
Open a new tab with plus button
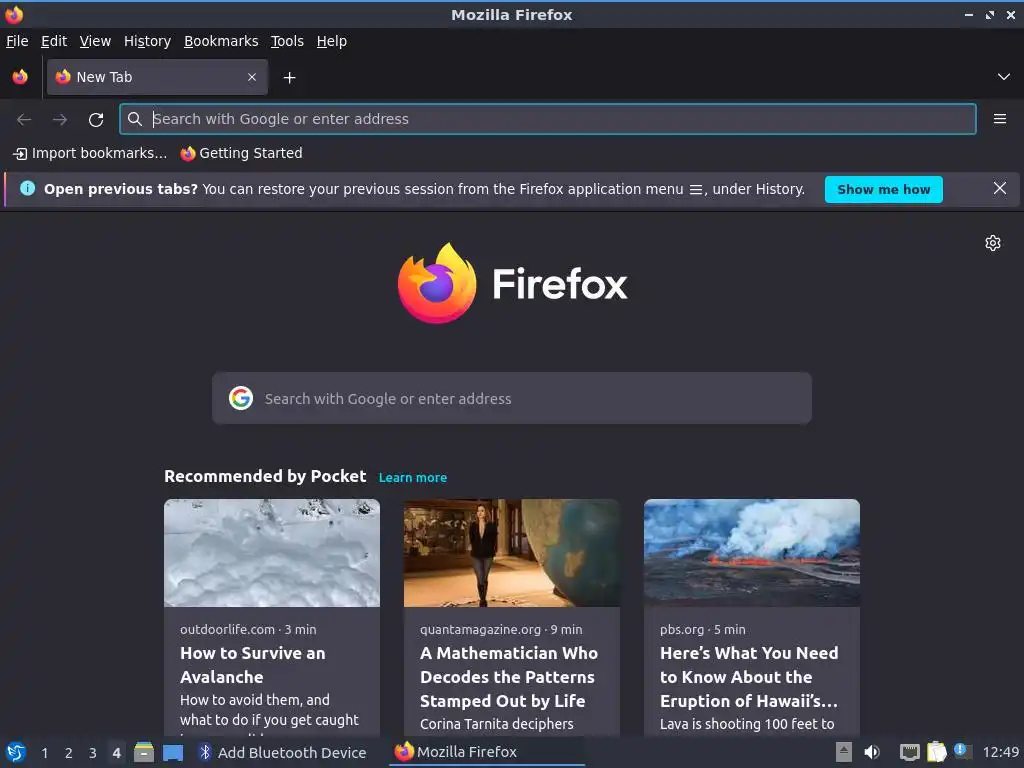coord(289,78)
